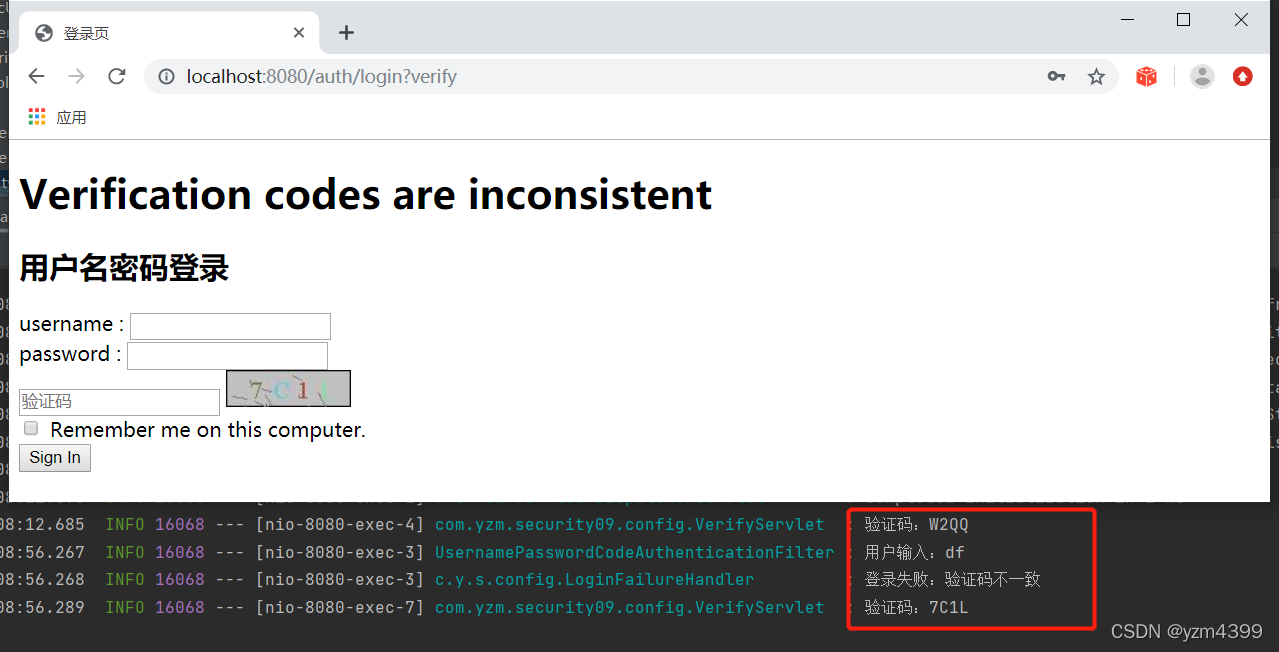Click the address bar URL

coord(321,77)
